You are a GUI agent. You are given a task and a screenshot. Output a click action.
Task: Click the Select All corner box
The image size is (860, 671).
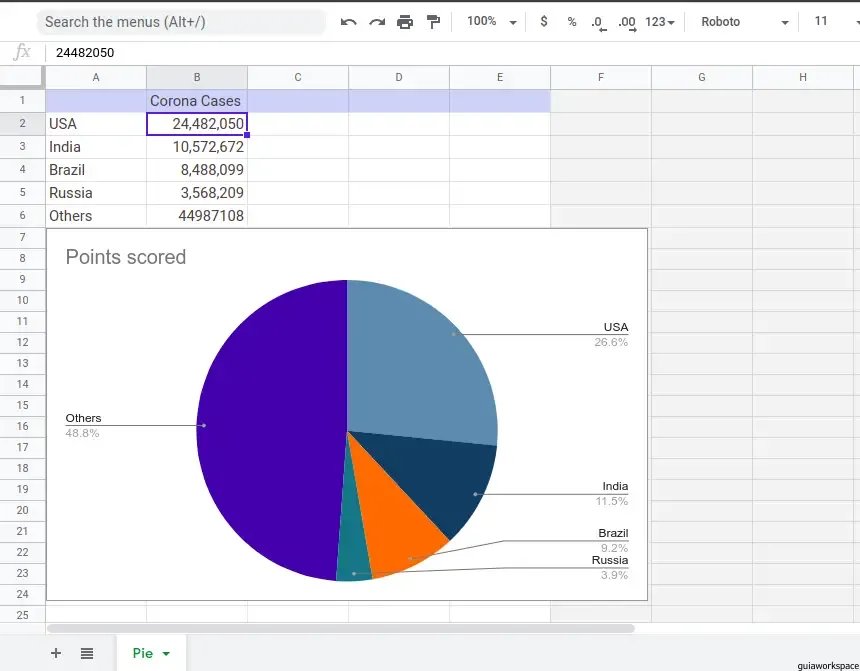pyautogui.click(x=22, y=77)
